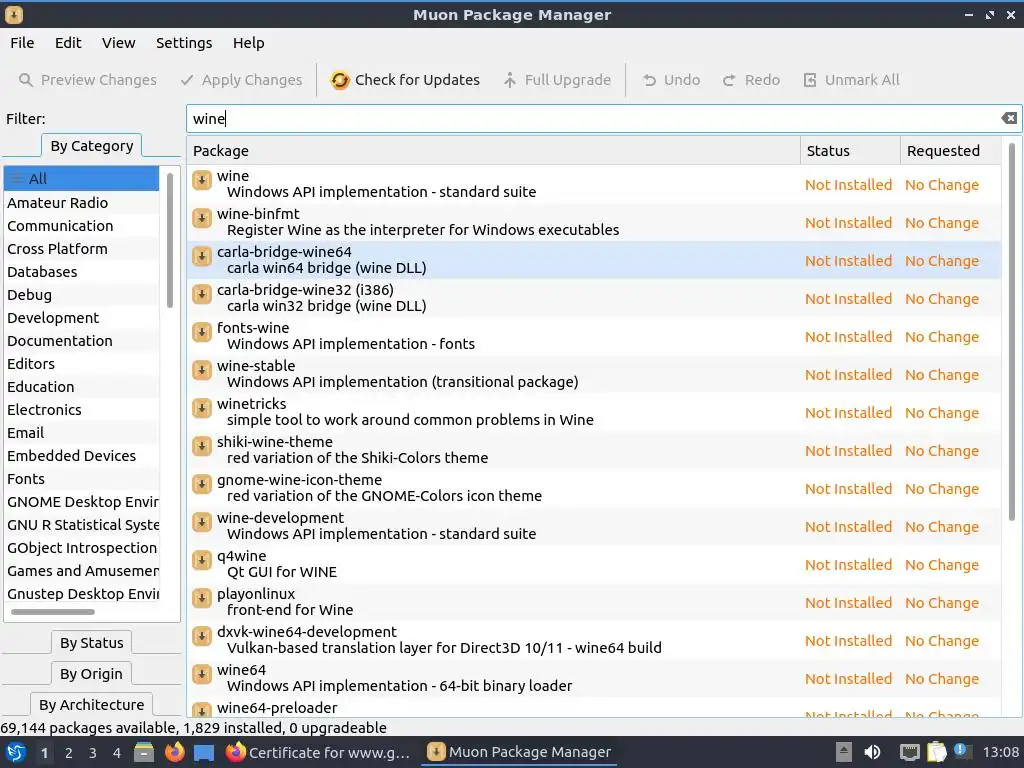The height and width of the screenshot is (768, 1024).
Task: Click the package icon next to wine-stable
Action: [x=202, y=370]
